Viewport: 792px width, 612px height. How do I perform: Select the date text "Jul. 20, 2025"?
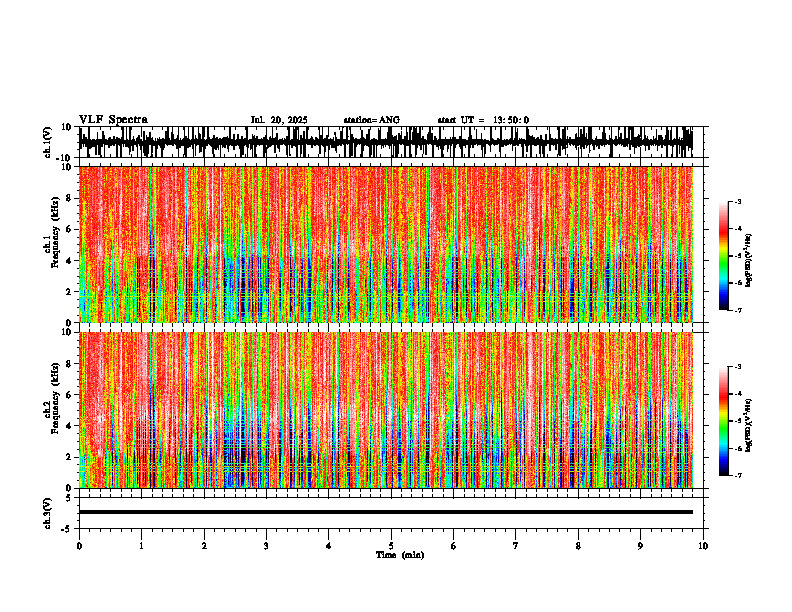pyautogui.click(x=279, y=120)
